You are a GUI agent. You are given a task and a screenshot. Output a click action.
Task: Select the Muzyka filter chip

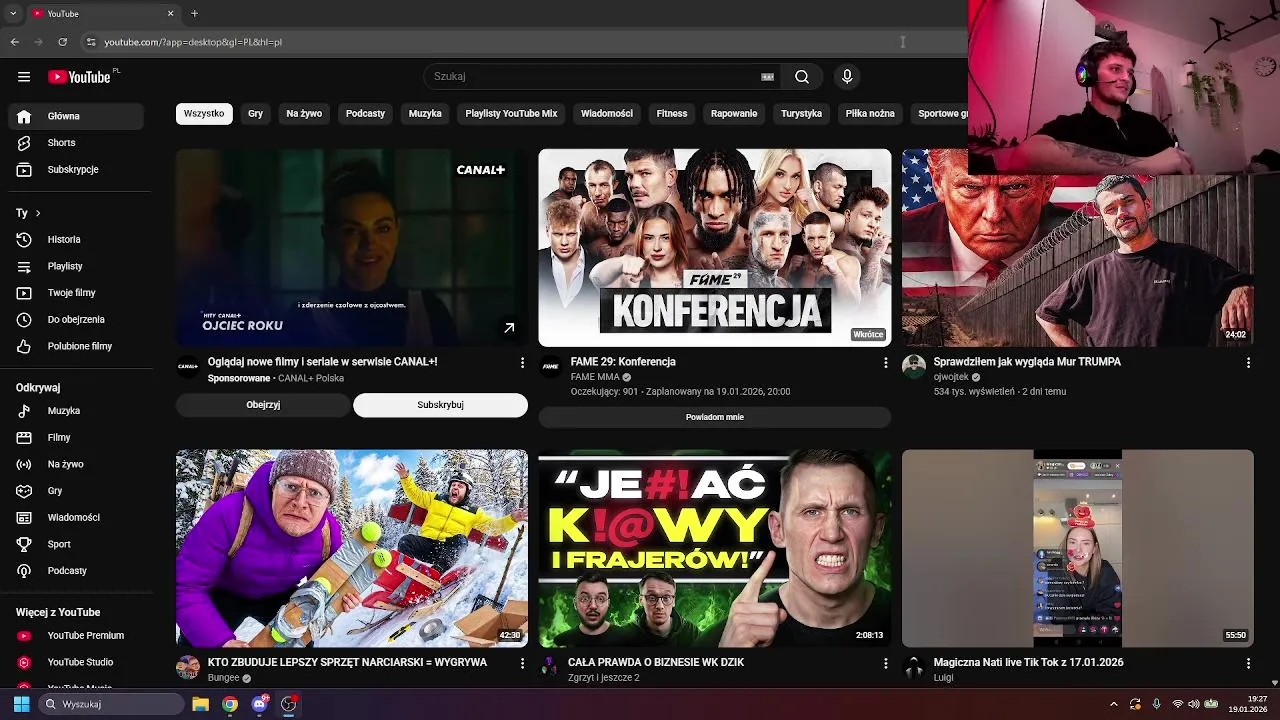click(425, 114)
